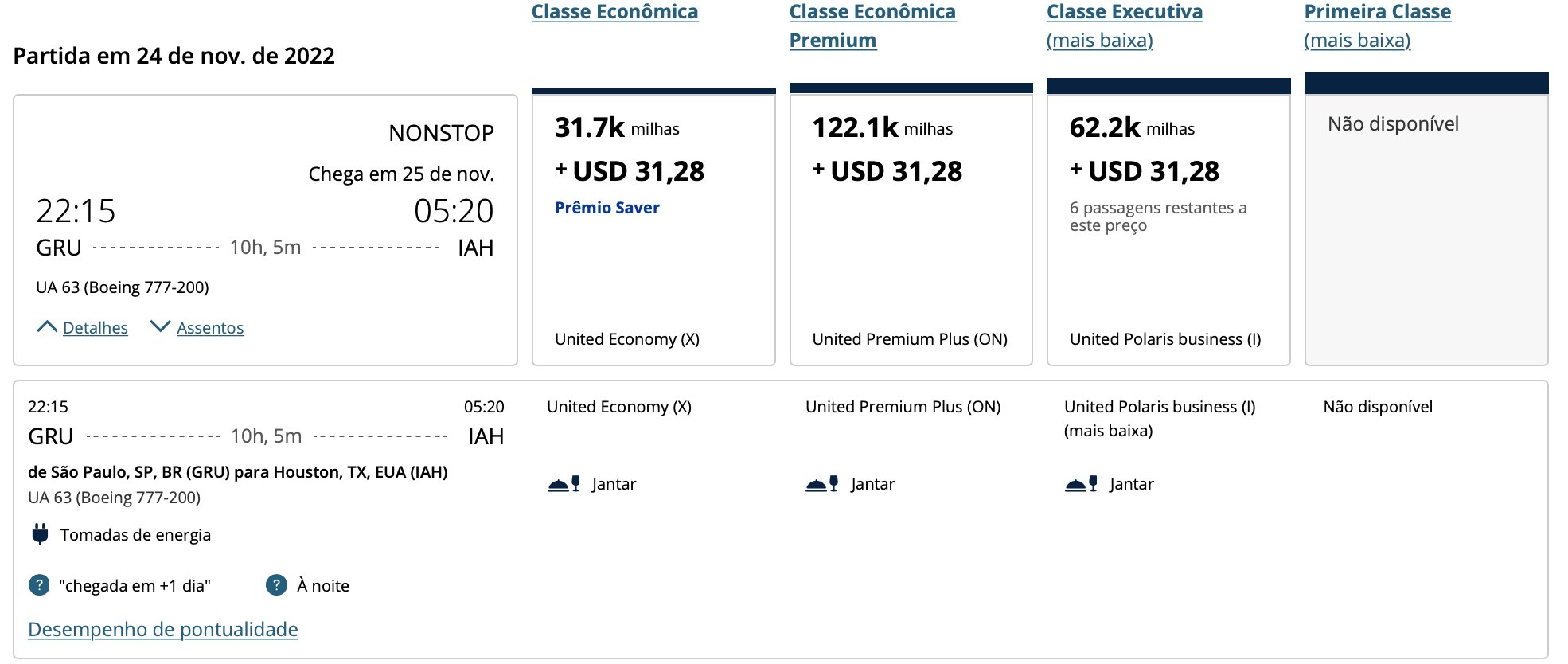Sort by Primeira Classe (mais baixa) header

click(1378, 25)
